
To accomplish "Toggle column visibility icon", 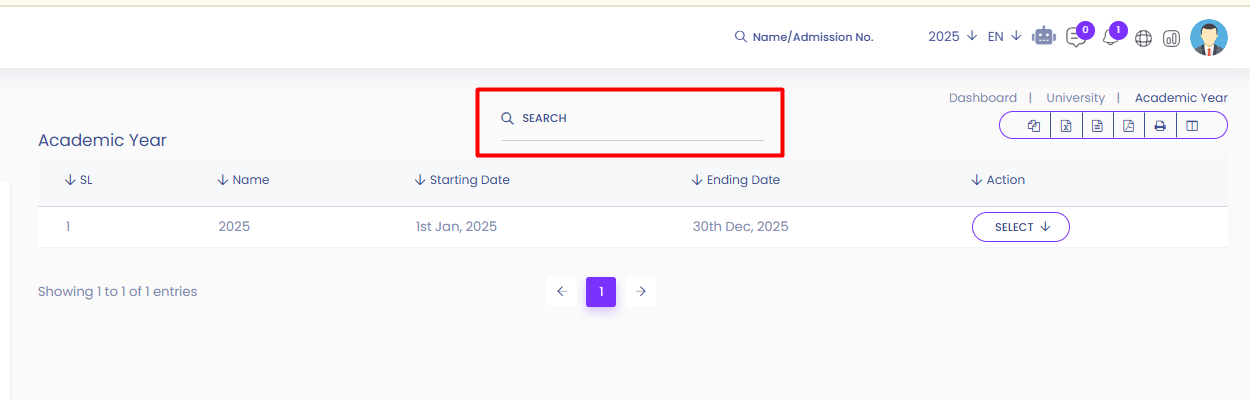I will (x=1191, y=126).
